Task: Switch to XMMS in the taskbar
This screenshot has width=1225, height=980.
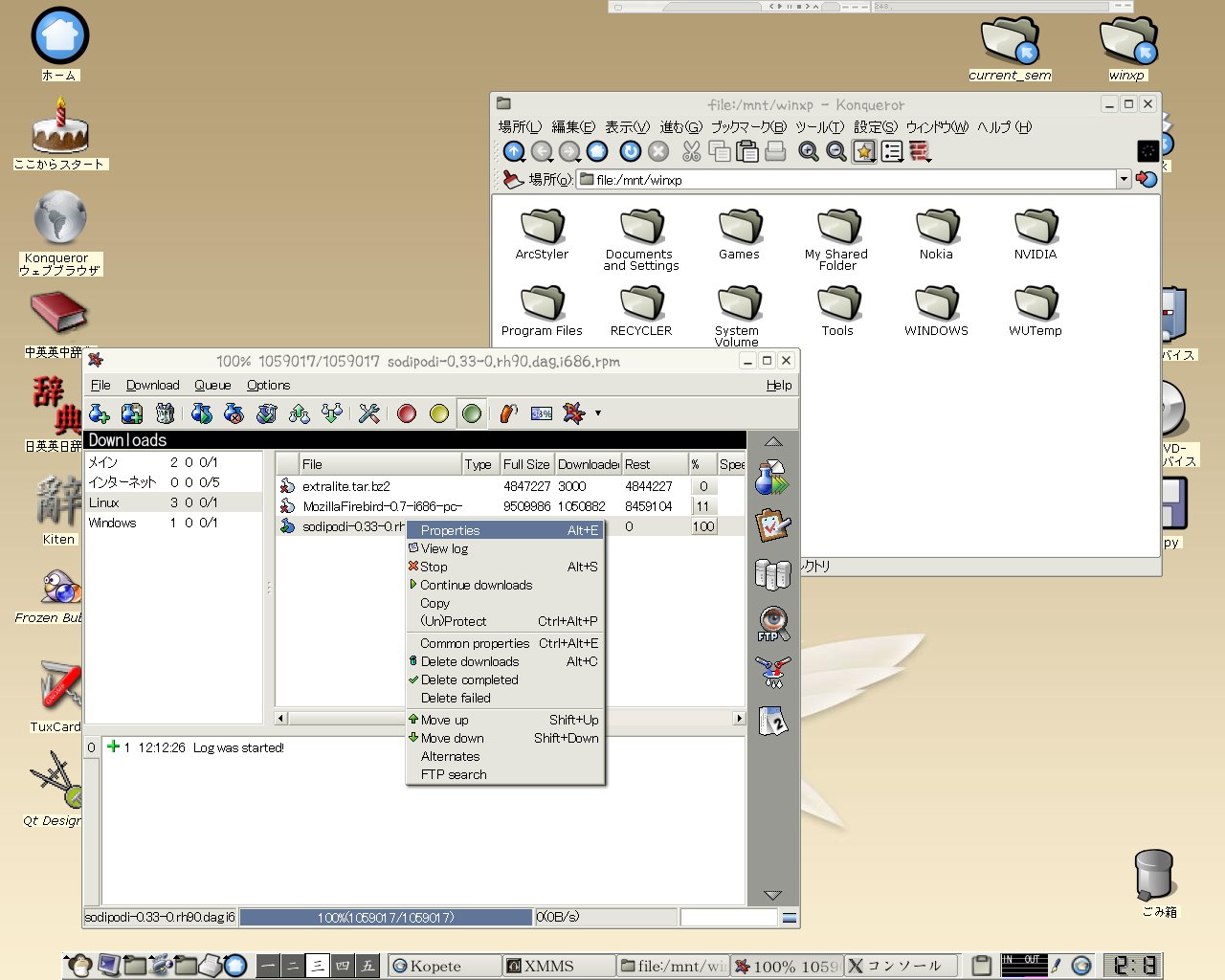Action: tap(559, 966)
